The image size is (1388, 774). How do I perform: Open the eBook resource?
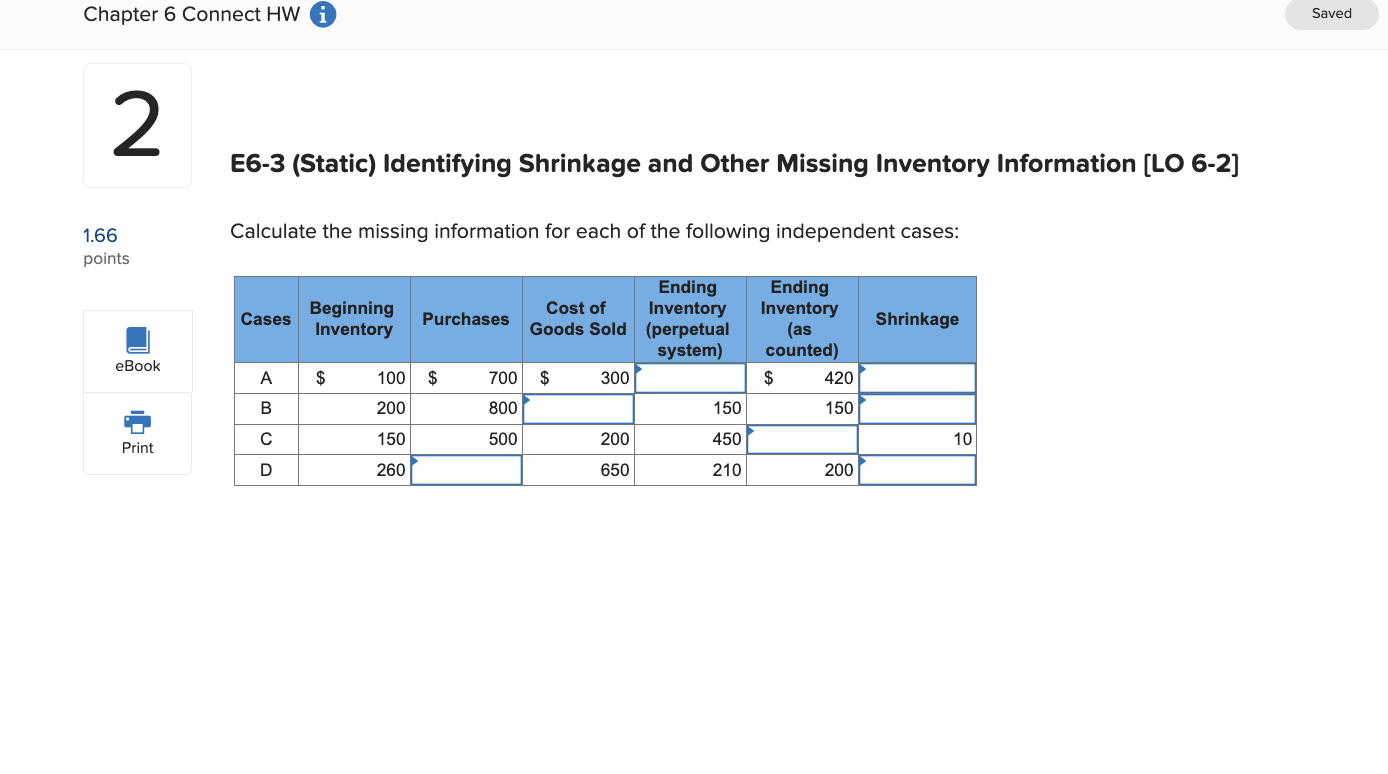tap(137, 350)
